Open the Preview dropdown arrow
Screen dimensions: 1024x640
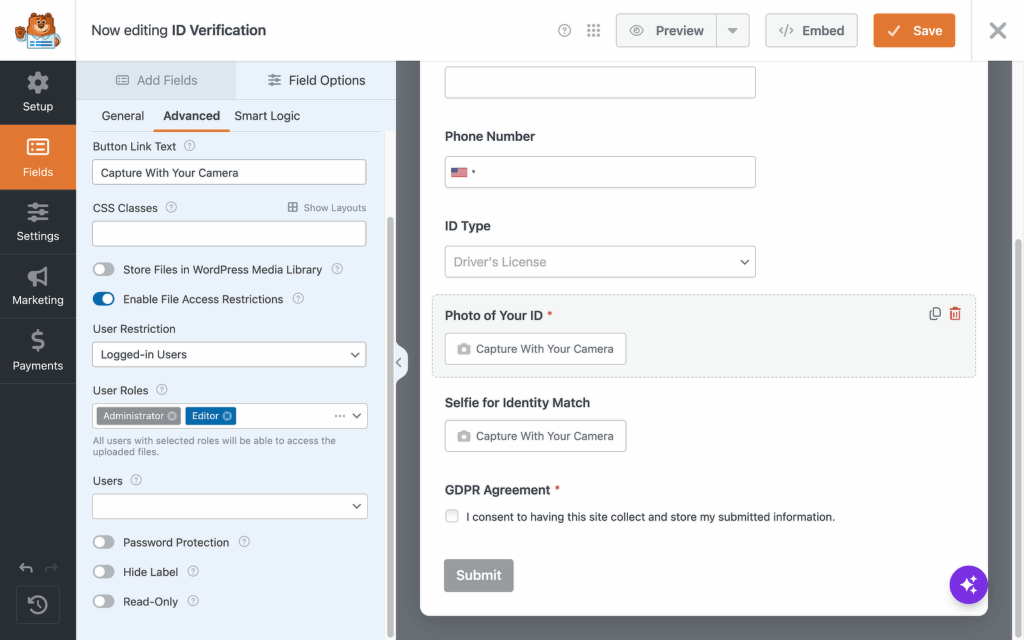pyautogui.click(x=733, y=31)
